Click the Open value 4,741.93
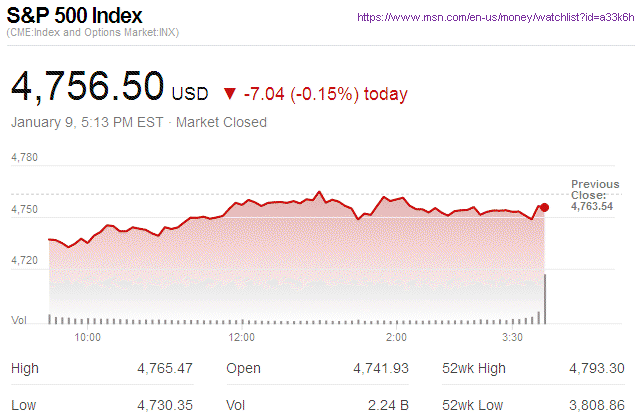The height and width of the screenshot is (420, 640). 381,369
